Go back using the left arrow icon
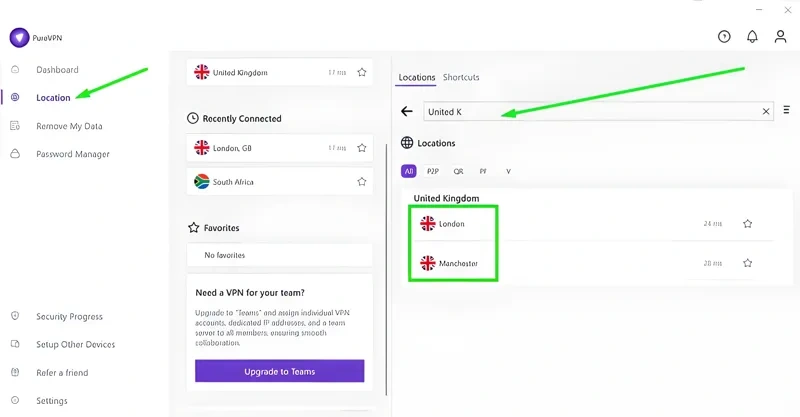The height and width of the screenshot is (417, 800). 407,111
